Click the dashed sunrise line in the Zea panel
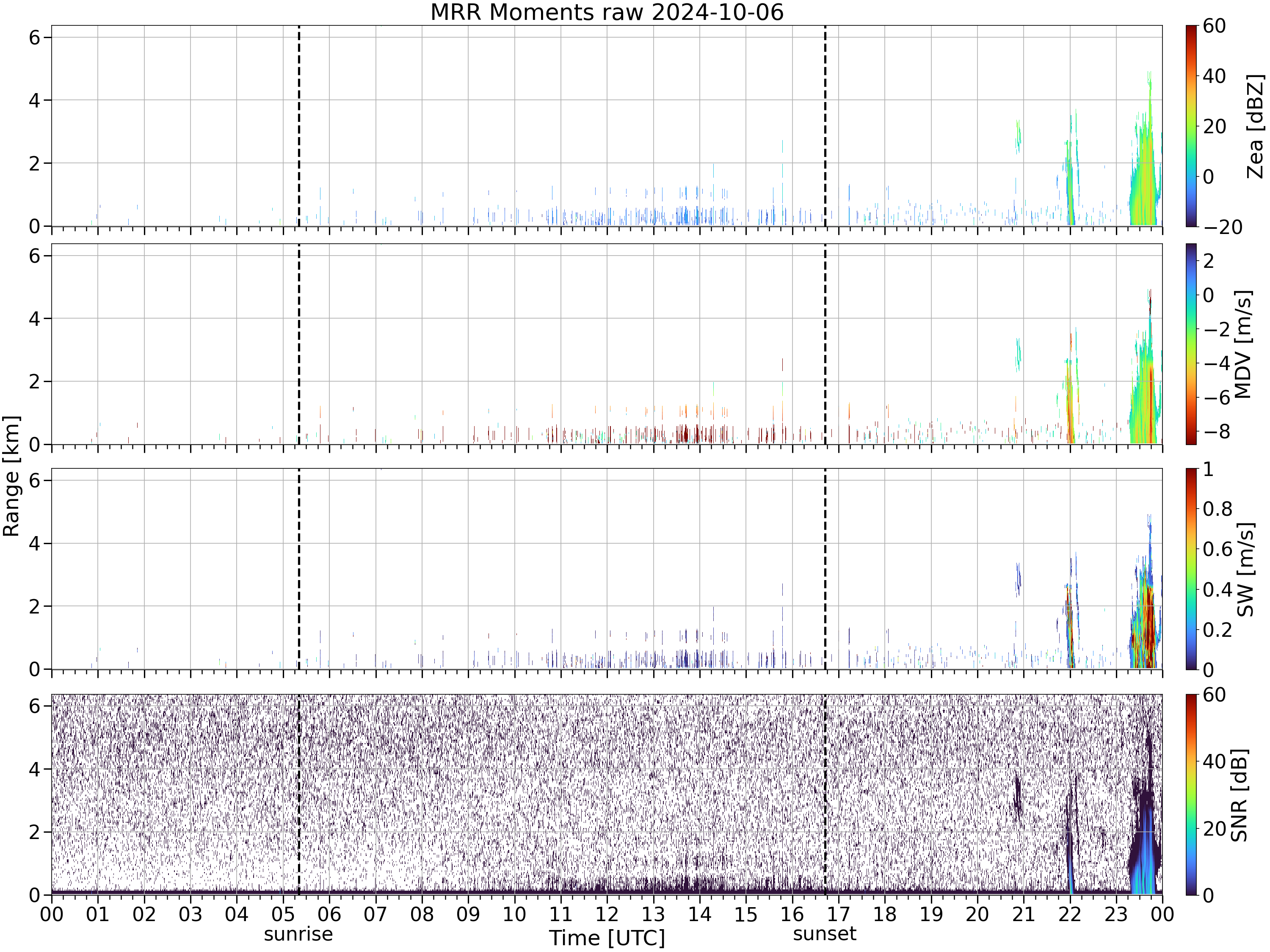The image size is (1270, 952). coord(298,126)
